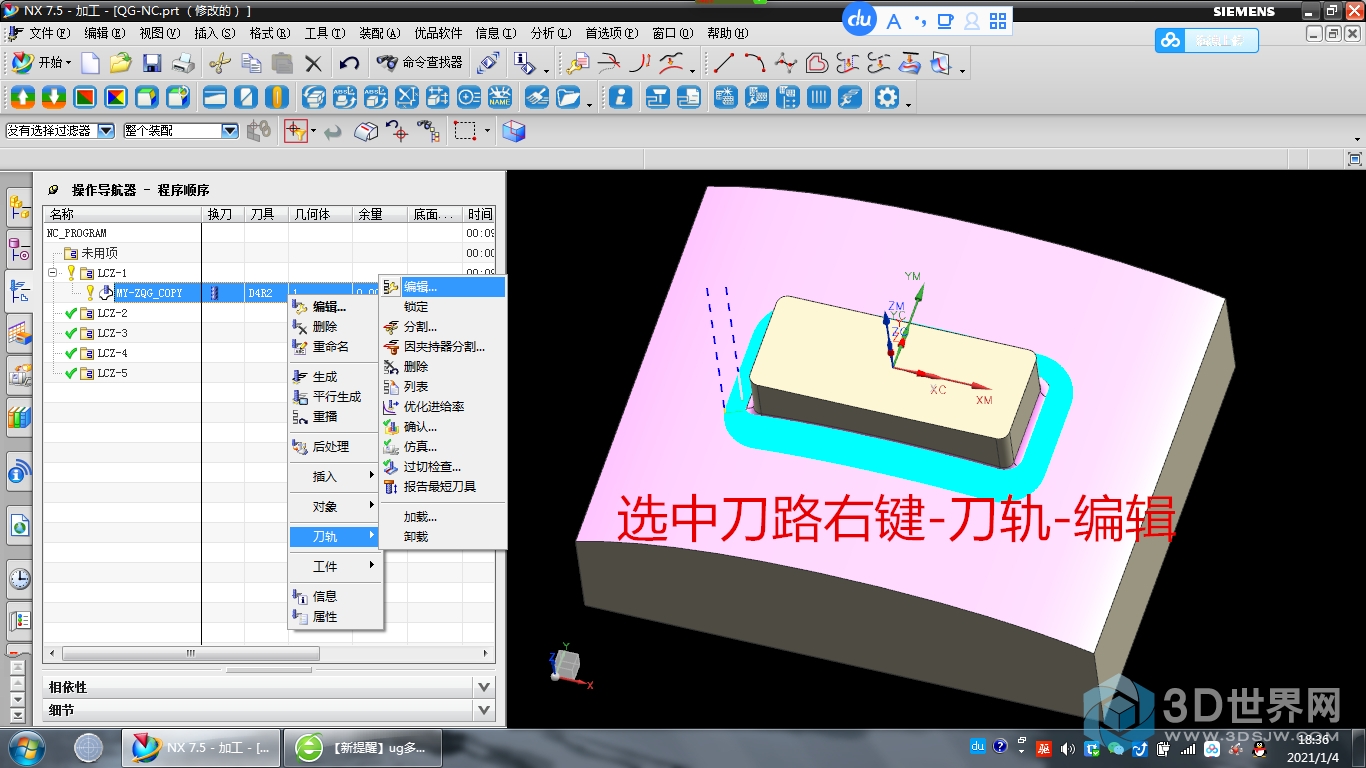Choose 分割... in the 刀轨 submenu
The image size is (1366, 768).
pos(443,327)
